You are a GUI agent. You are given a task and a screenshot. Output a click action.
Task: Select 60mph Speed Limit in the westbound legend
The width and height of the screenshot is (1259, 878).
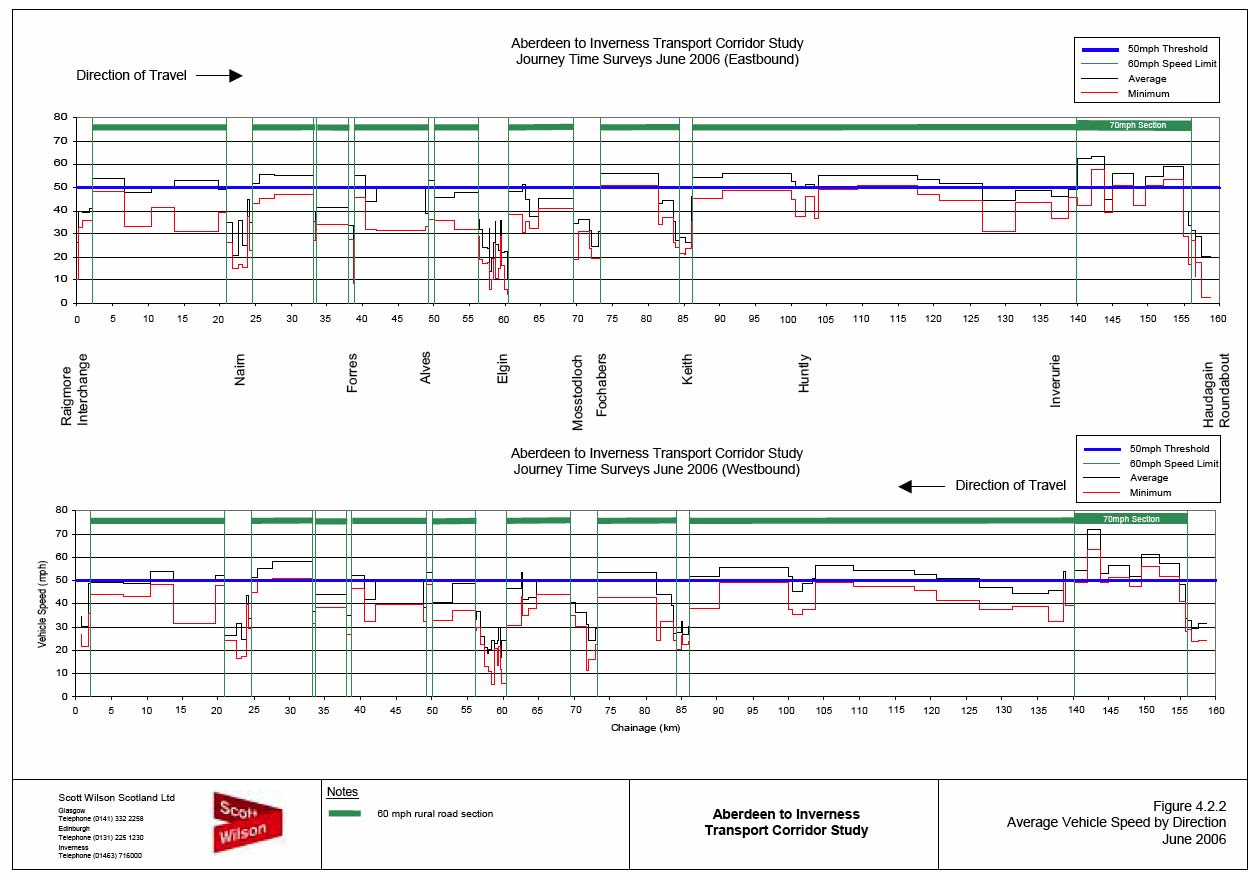click(x=1173, y=464)
